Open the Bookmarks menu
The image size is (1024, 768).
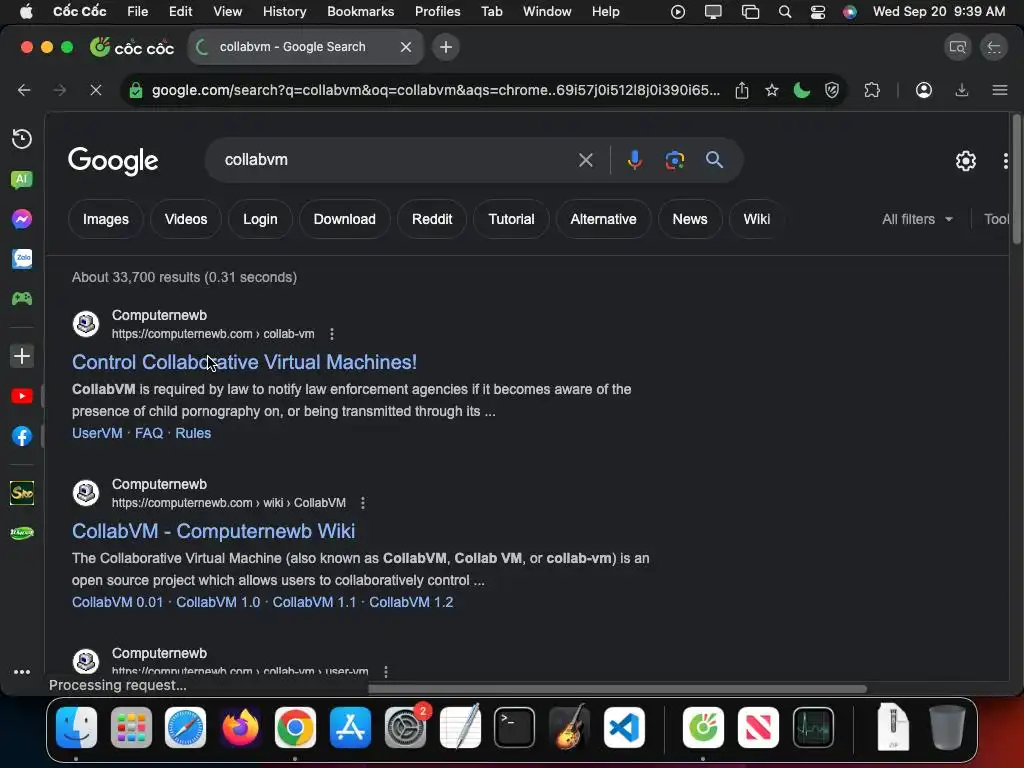click(x=360, y=12)
